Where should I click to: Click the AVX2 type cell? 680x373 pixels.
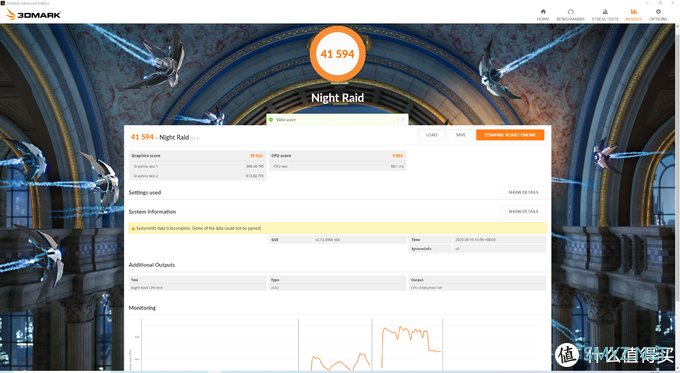(337, 288)
